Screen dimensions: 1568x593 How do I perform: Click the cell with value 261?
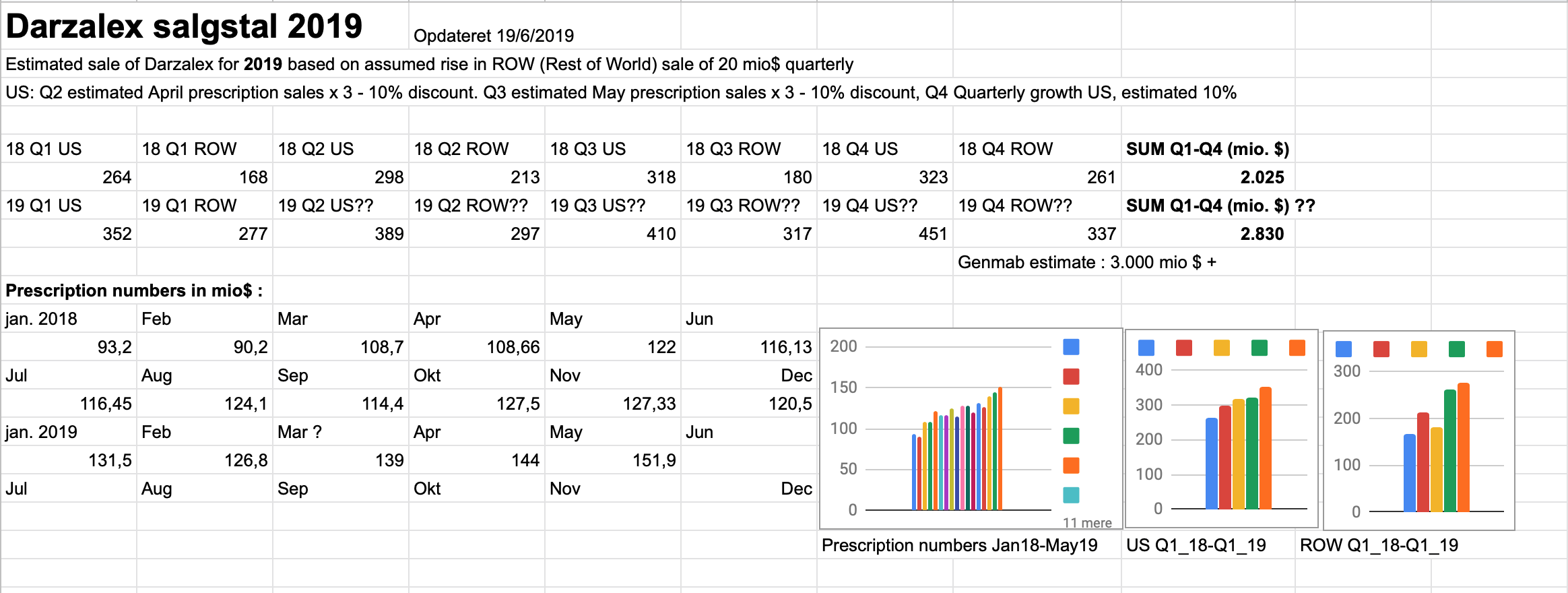[1037, 177]
